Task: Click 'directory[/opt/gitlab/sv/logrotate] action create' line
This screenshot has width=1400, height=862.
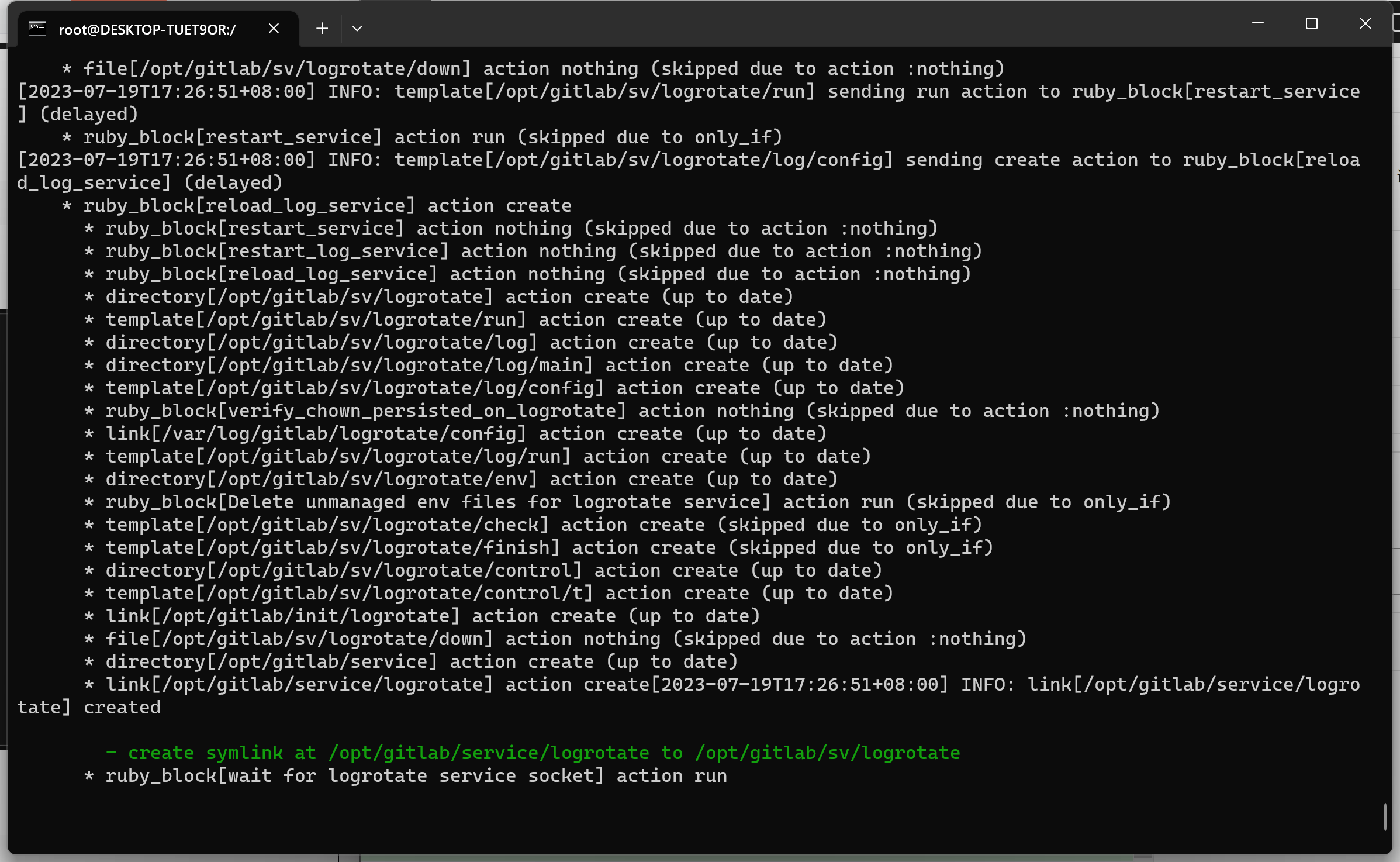Action: click(438, 296)
